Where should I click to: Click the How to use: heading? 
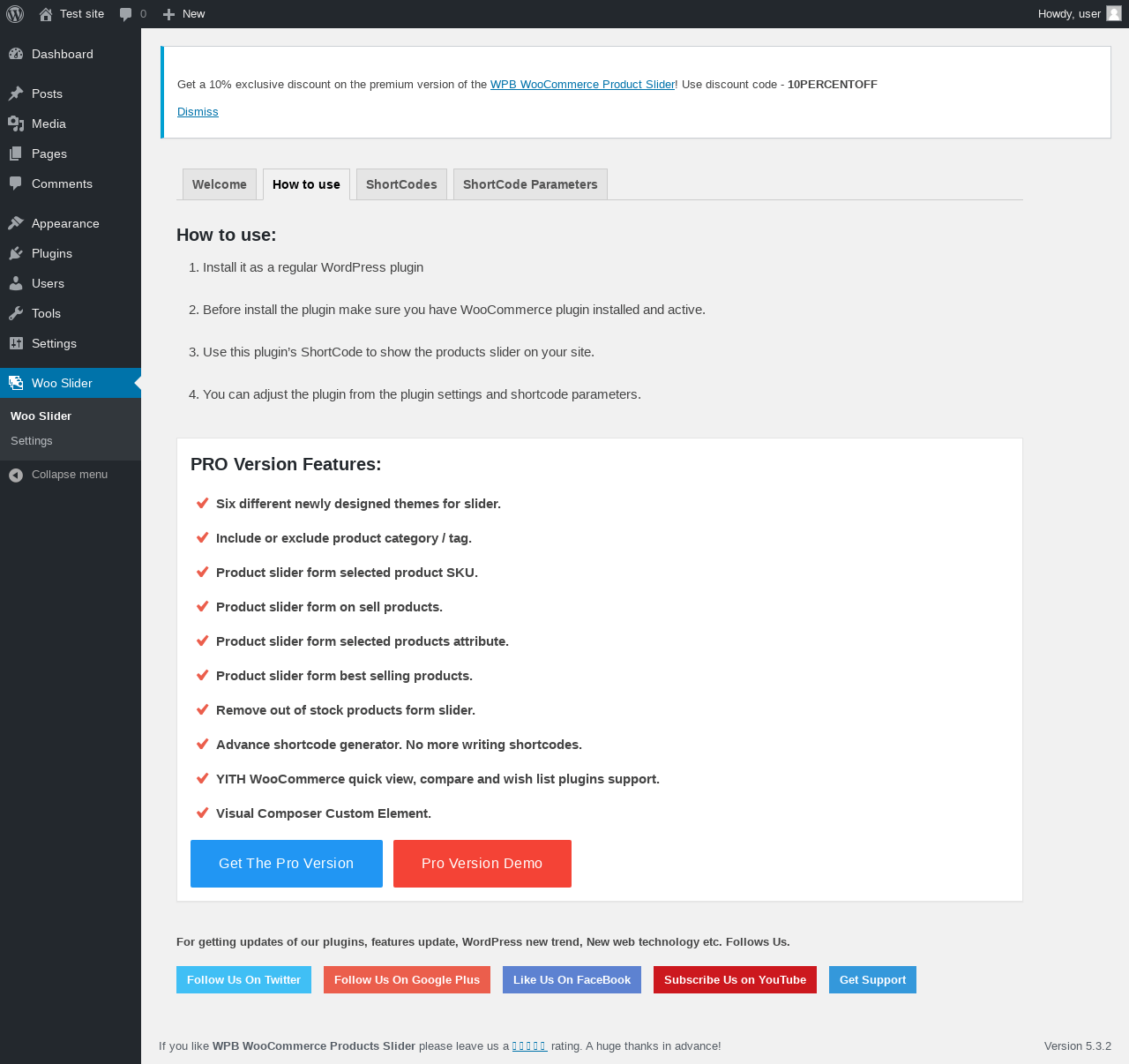227,235
